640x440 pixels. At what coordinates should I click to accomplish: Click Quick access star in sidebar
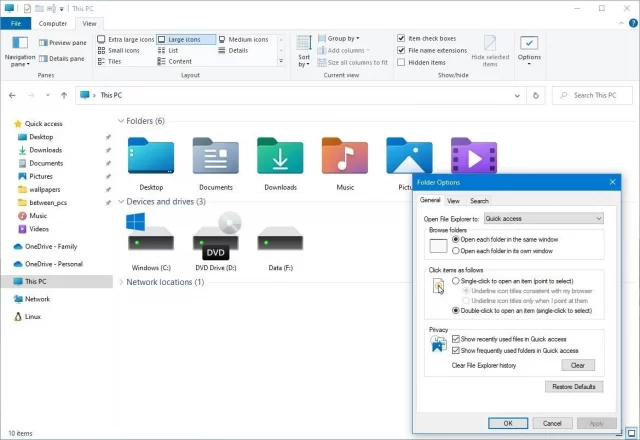18,124
